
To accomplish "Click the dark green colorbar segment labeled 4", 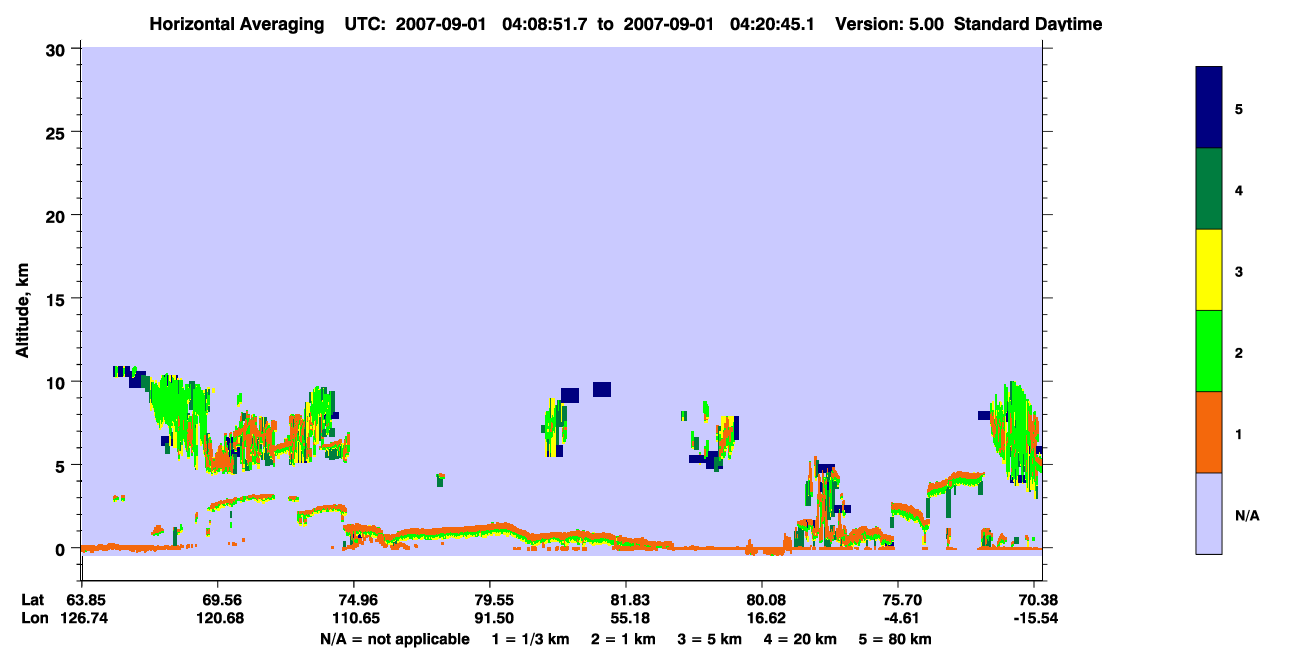I will tap(1209, 189).
